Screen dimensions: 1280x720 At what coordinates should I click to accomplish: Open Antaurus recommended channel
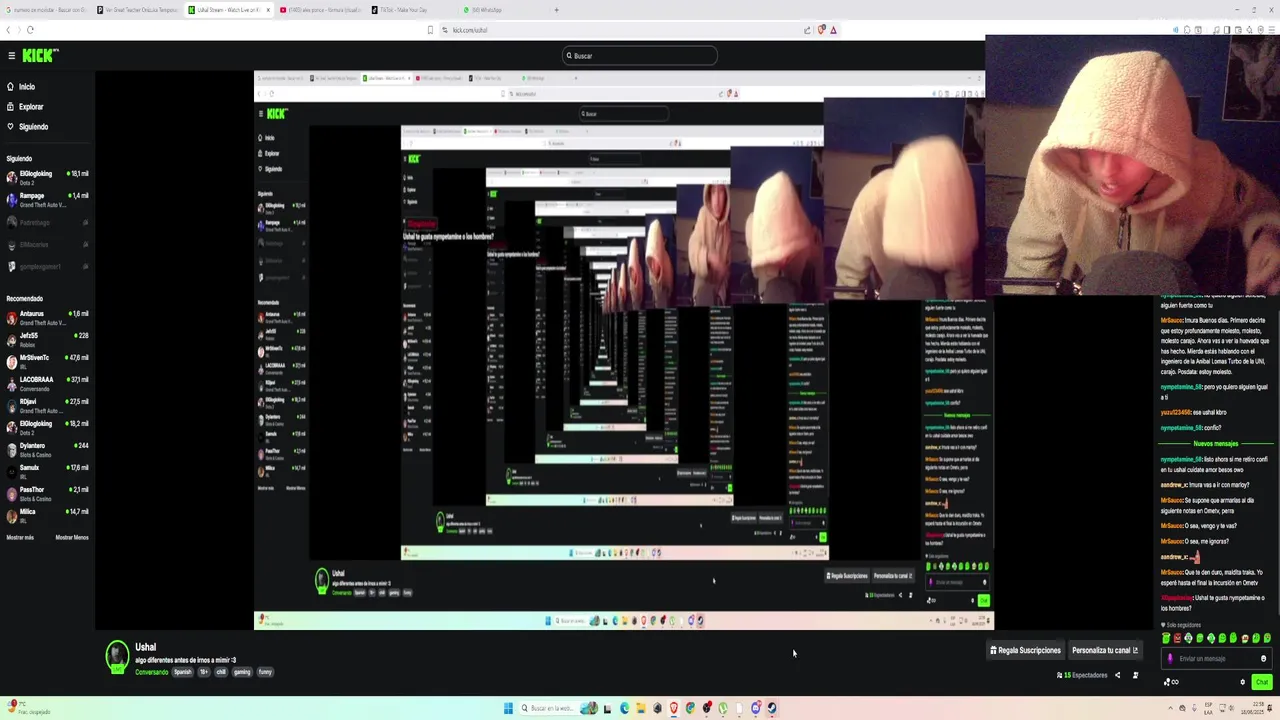coord(47,317)
